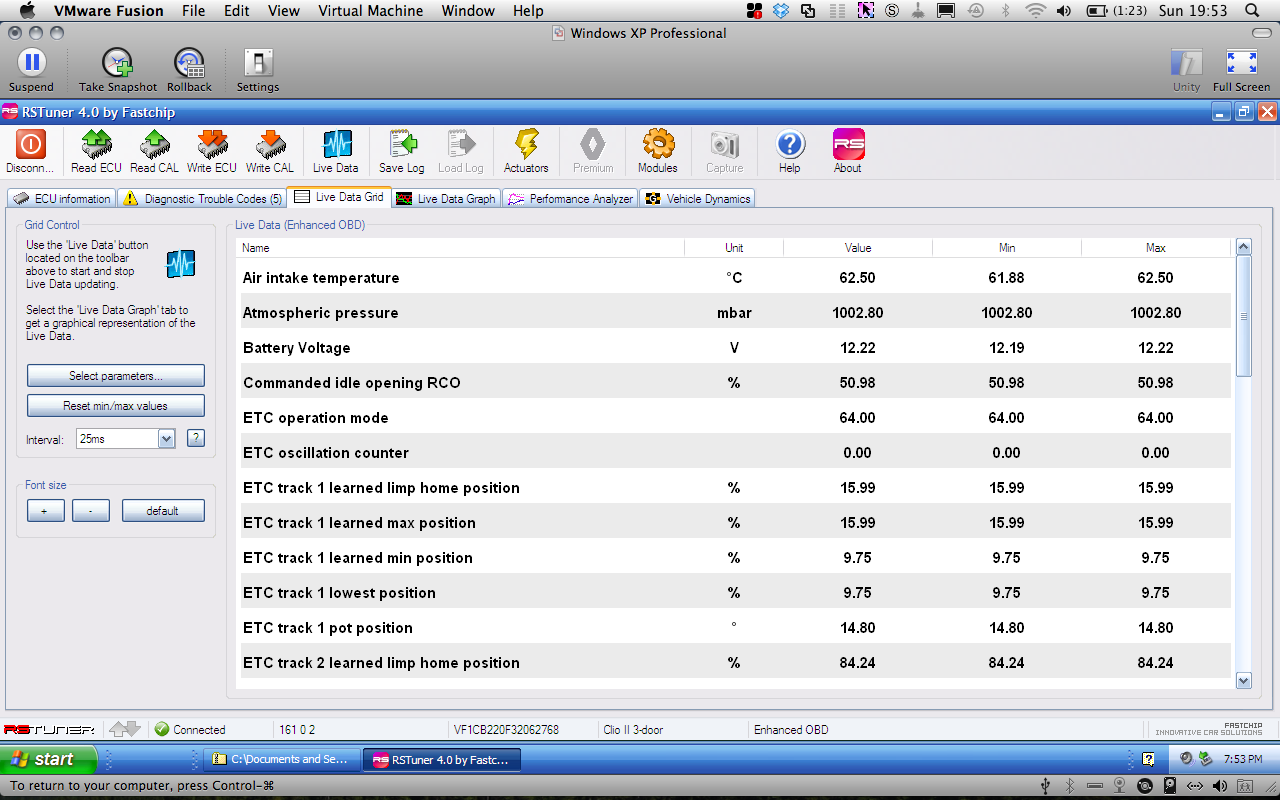The image size is (1280, 800).
Task: Open the Virtual Machine menu
Action: pos(370,11)
